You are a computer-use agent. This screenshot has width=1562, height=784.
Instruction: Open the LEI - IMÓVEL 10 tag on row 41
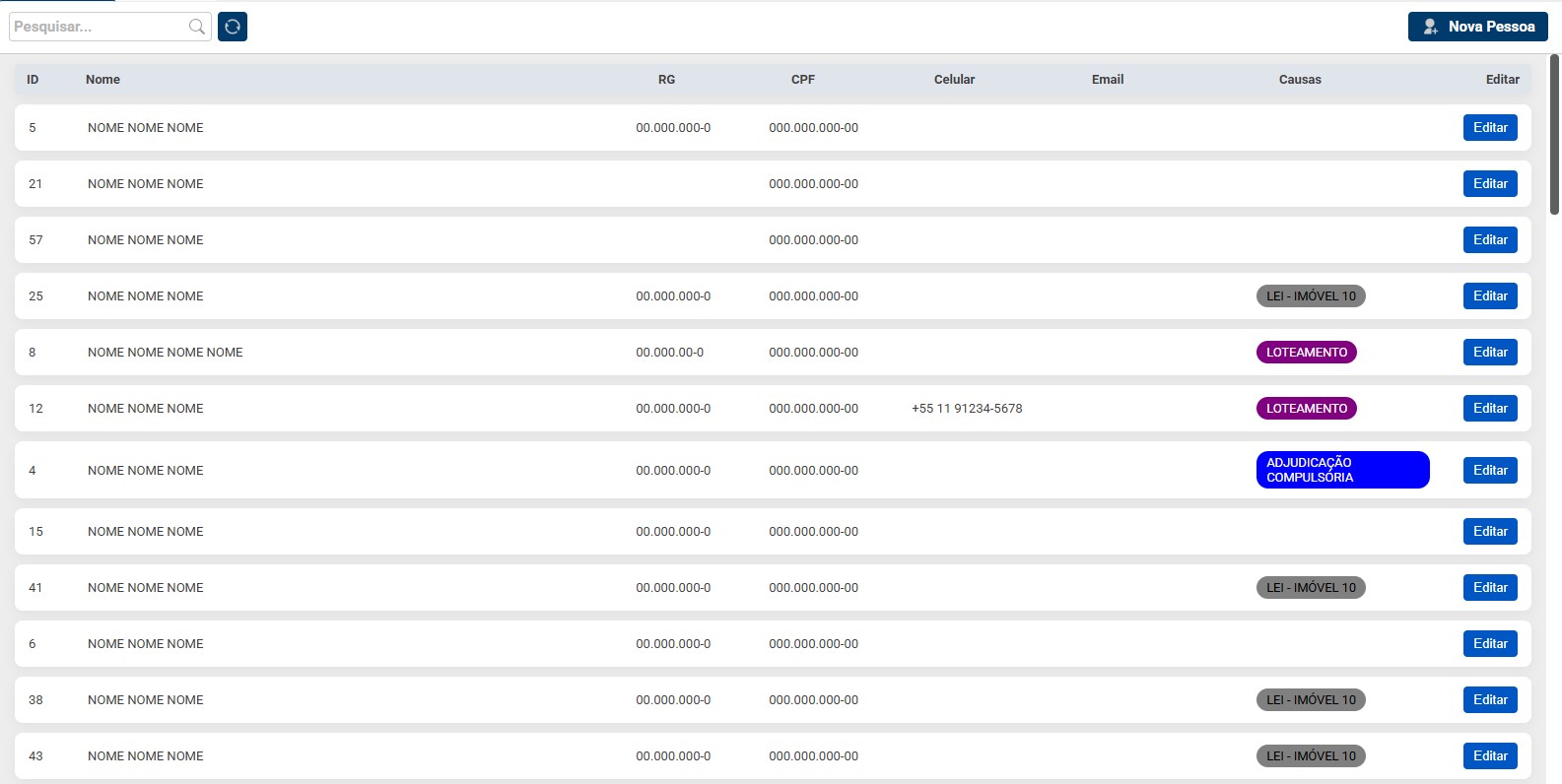tap(1310, 588)
